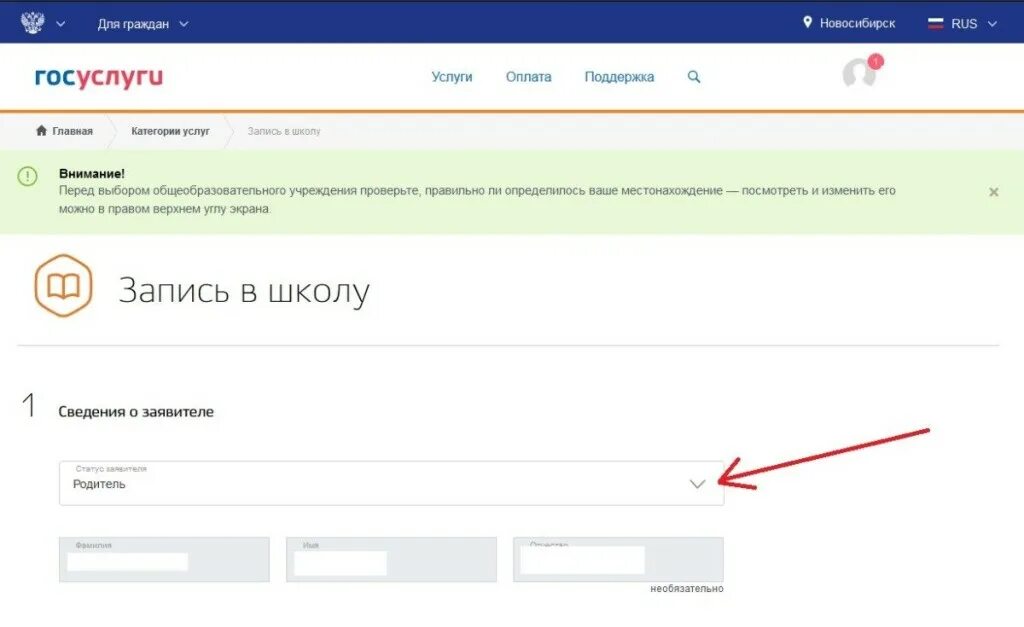Expand the Статус заявителя dropdown
Viewport: 1024px width, 627px height.
click(x=696, y=483)
